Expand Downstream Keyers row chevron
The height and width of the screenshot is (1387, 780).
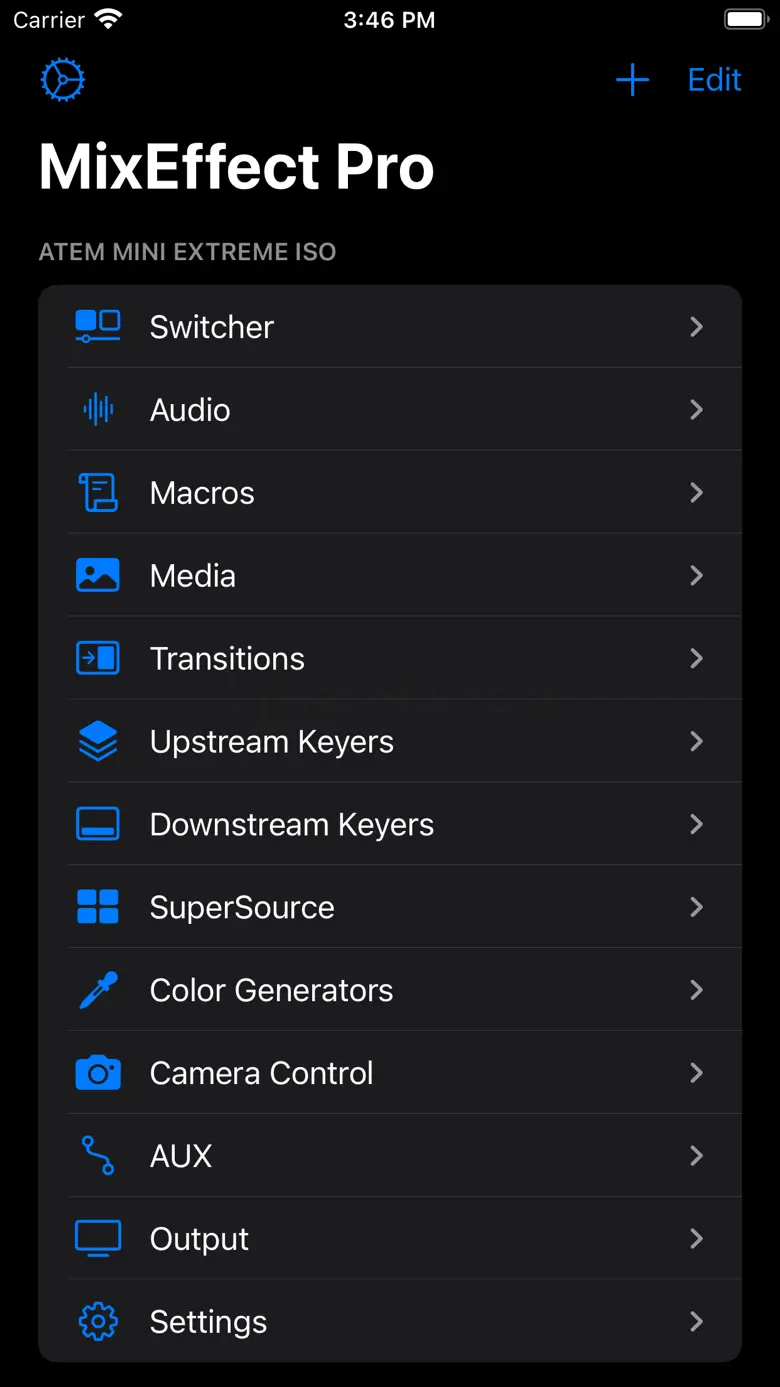pyautogui.click(x=697, y=824)
